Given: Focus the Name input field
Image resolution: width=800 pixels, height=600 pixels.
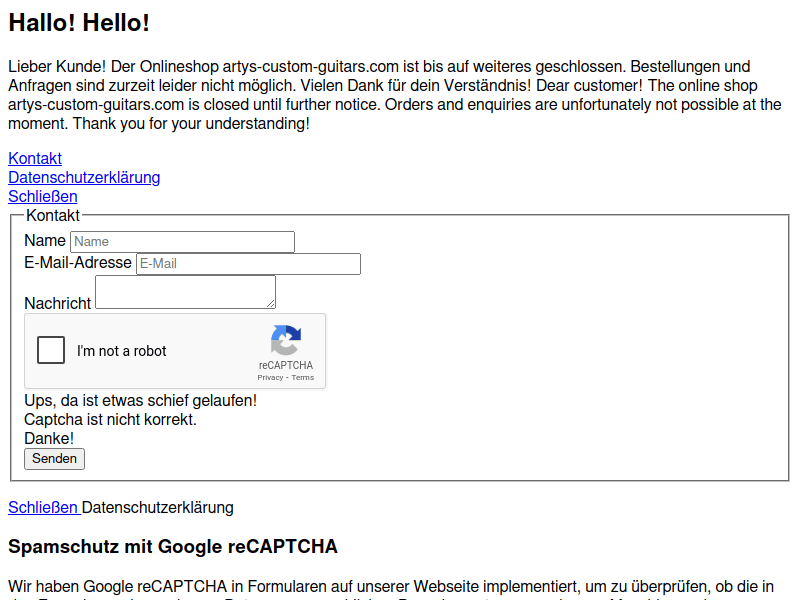Looking at the screenshot, I should [182, 241].
